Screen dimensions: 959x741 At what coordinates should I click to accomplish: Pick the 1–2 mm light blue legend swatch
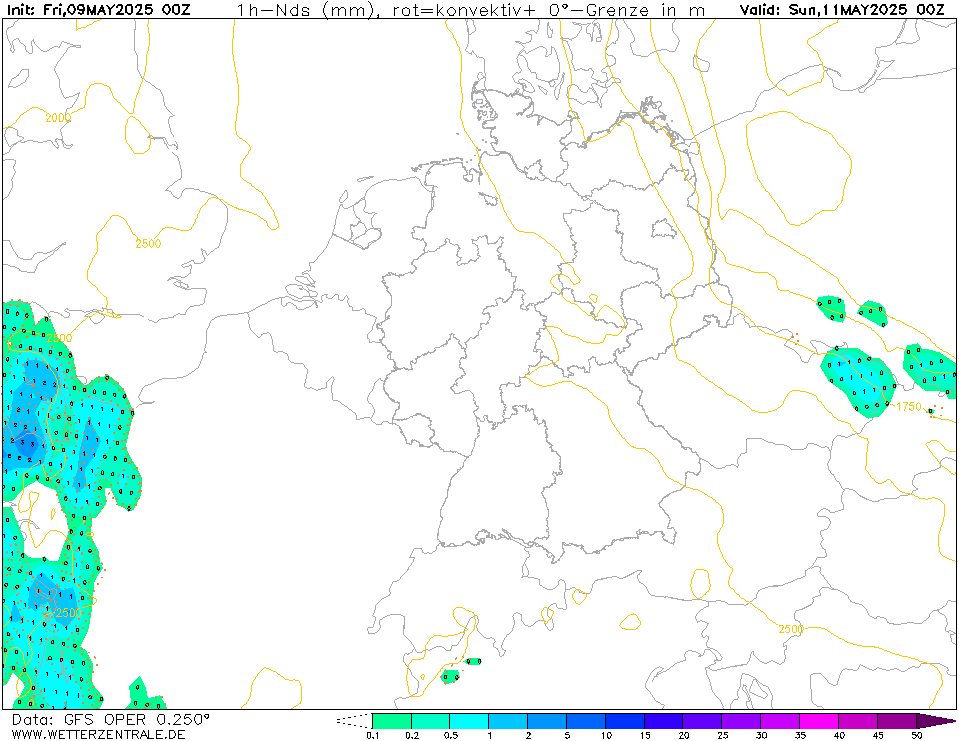click(508, 721)
